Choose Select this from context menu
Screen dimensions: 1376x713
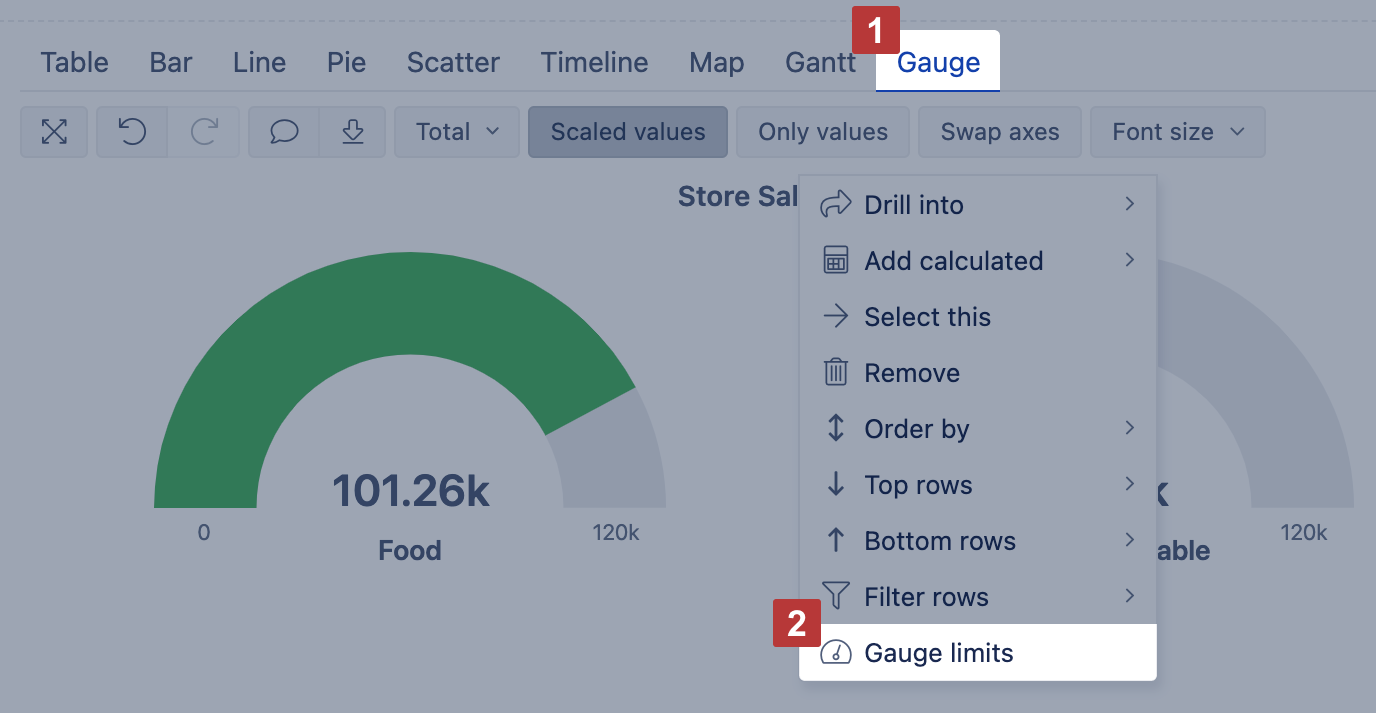coord(927,317)
